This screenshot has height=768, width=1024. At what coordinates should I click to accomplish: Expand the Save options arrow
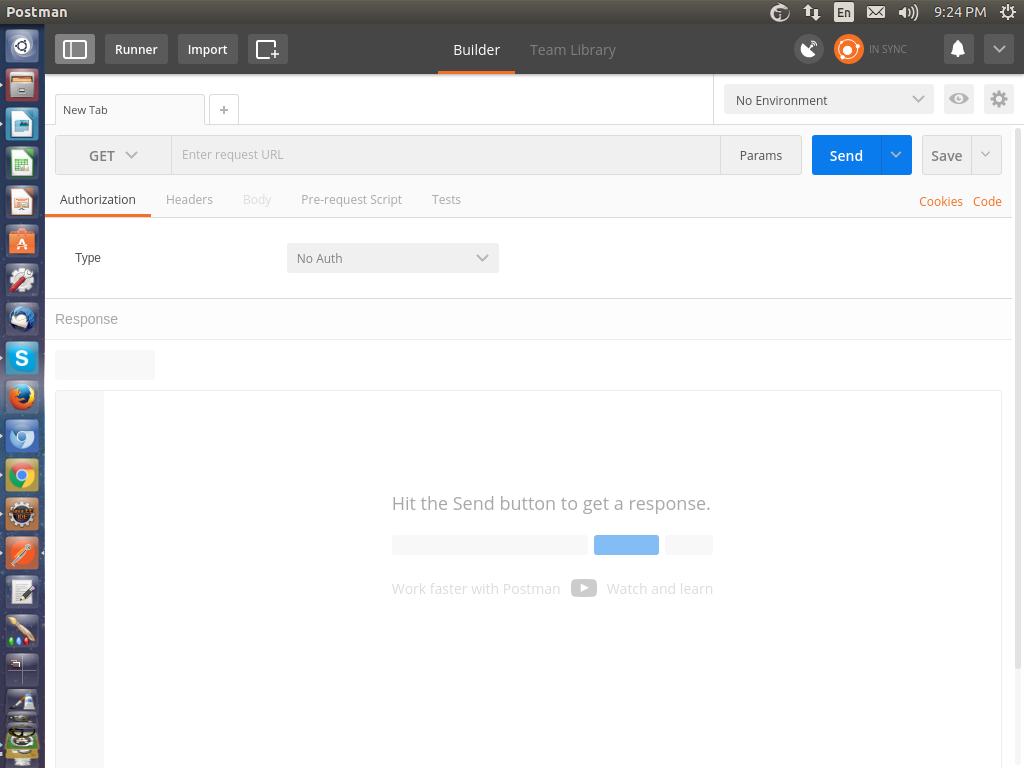pyautogui.click(x=986, y=155)
